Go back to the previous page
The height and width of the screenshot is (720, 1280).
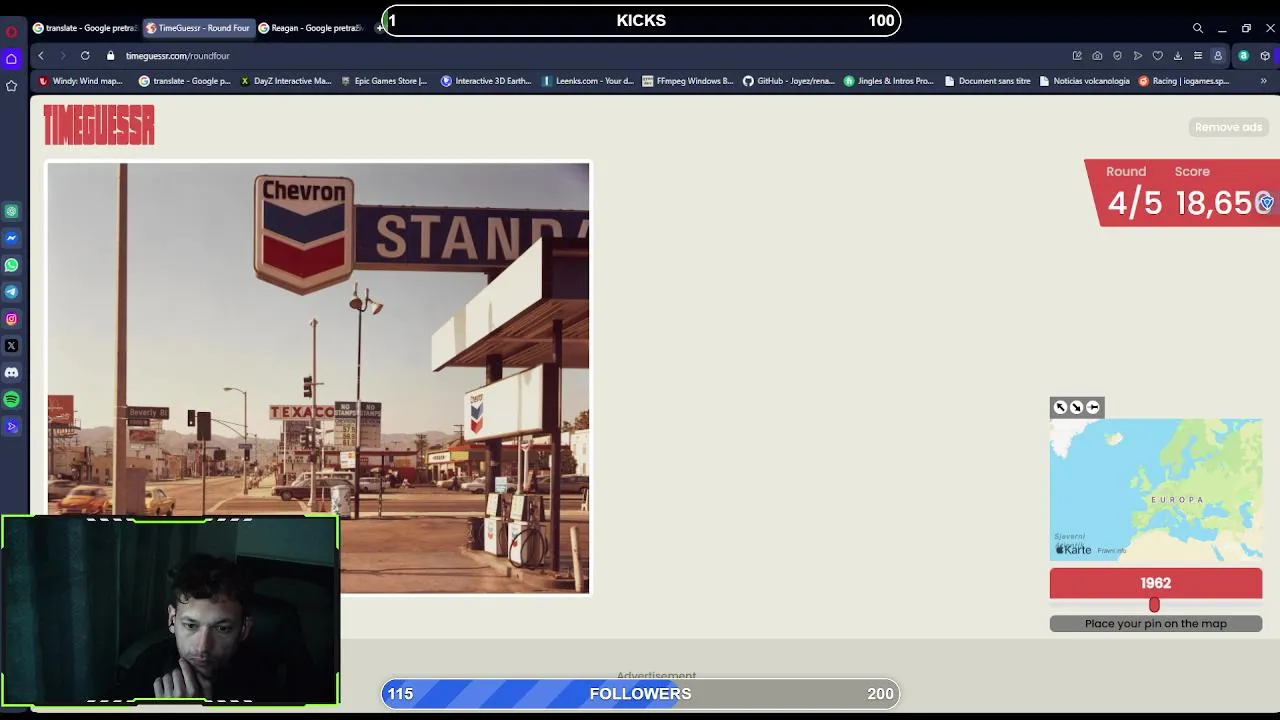[41, 56]
